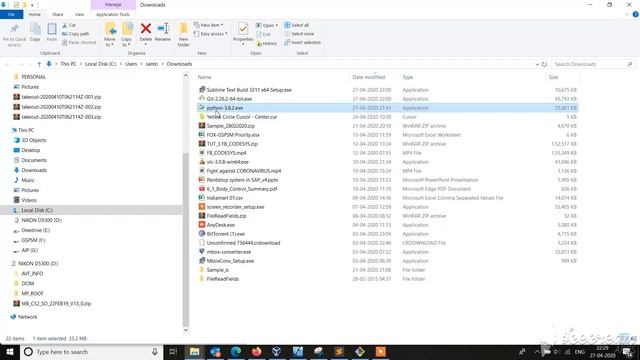Sort by the Name column header

(x=204, y=77)
